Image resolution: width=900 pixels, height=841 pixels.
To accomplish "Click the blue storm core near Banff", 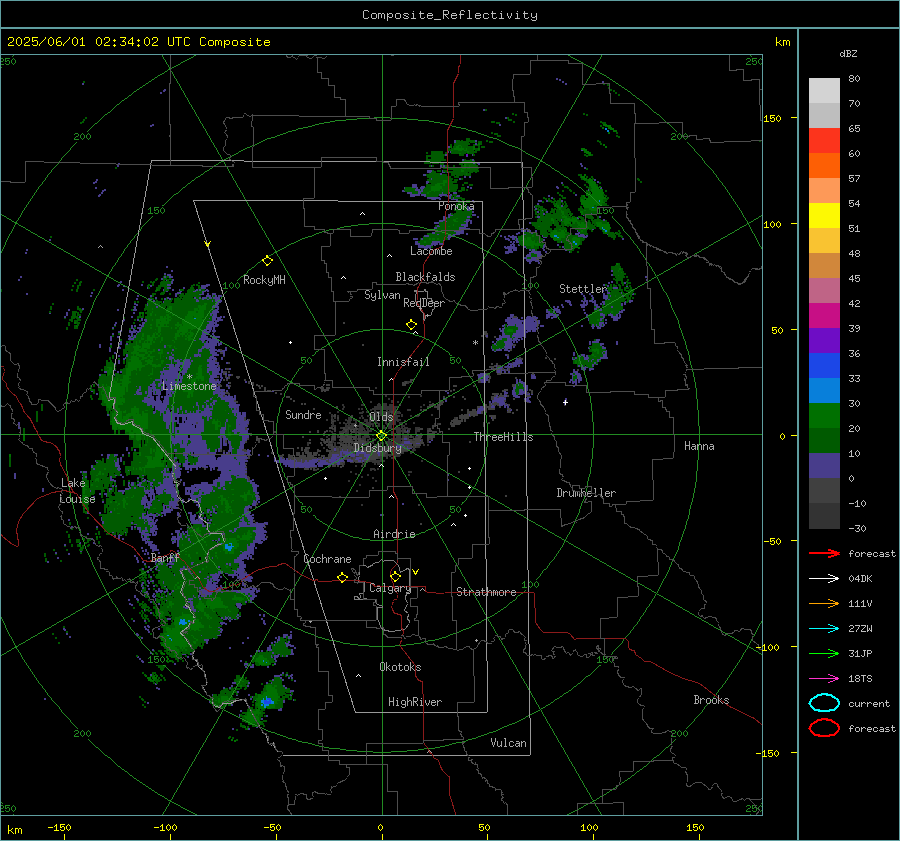I will point(228,547).
